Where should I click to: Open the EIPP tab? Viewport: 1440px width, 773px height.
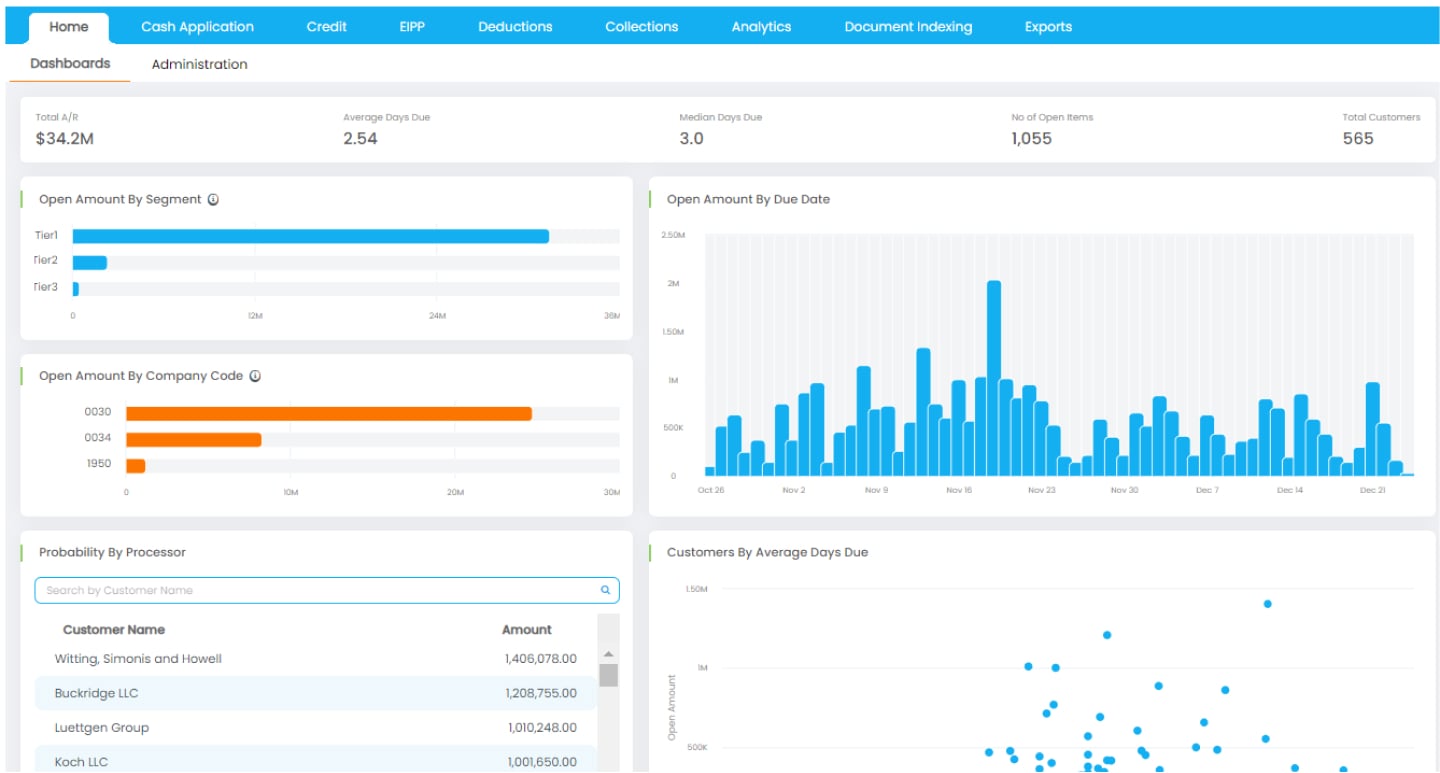coord(412,27)
